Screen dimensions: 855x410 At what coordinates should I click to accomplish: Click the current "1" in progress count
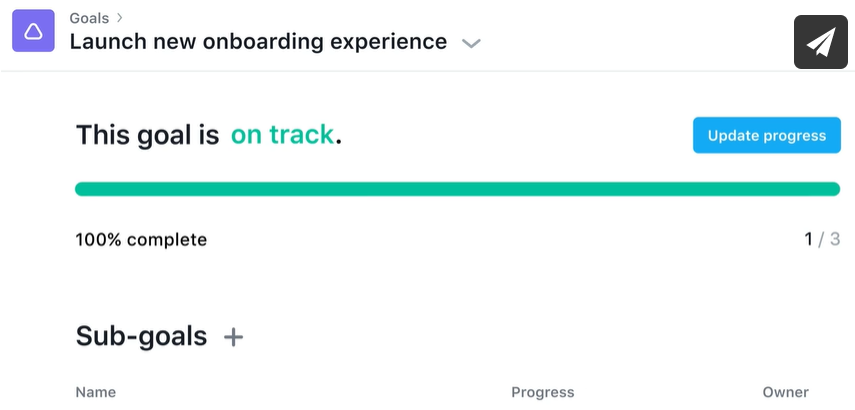[x=809, y=240]
